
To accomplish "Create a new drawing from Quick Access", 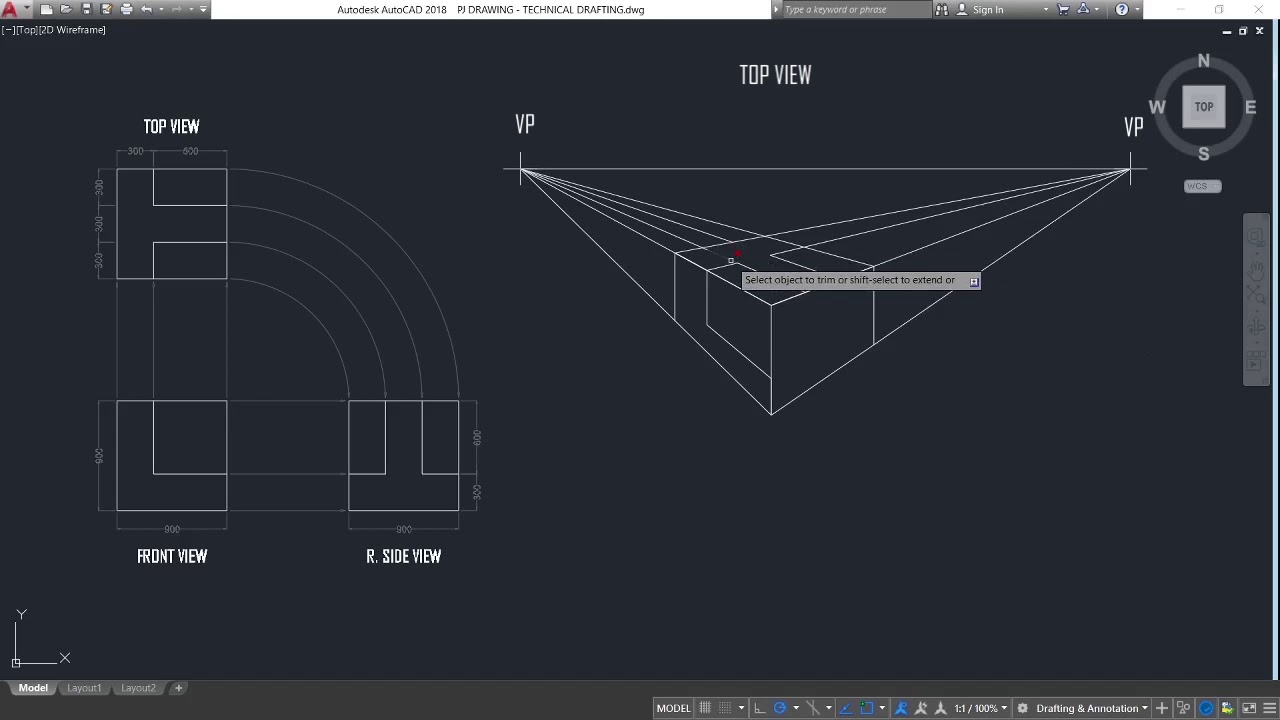I will [x=46, y=9].
